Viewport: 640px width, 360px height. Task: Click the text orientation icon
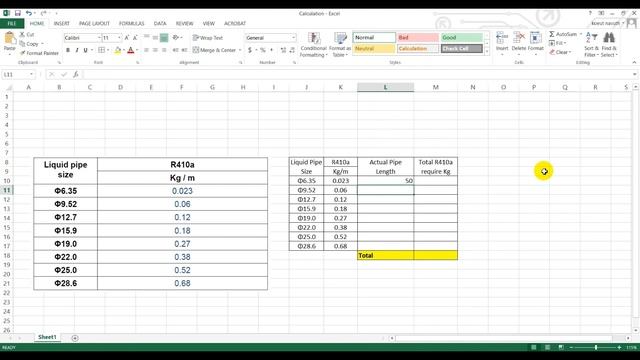pyautogui.click(x=176, y=38)
